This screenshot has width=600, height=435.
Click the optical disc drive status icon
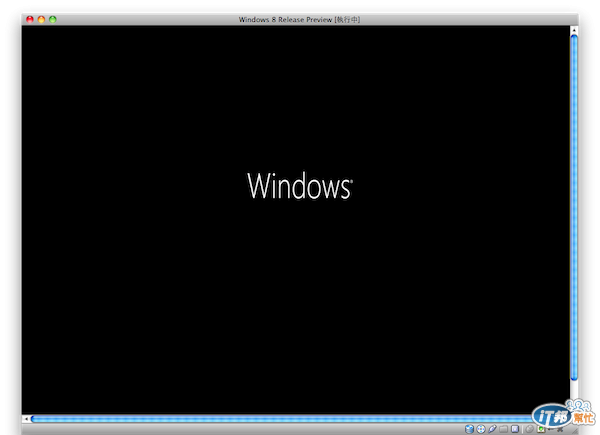tap(481, 429)
